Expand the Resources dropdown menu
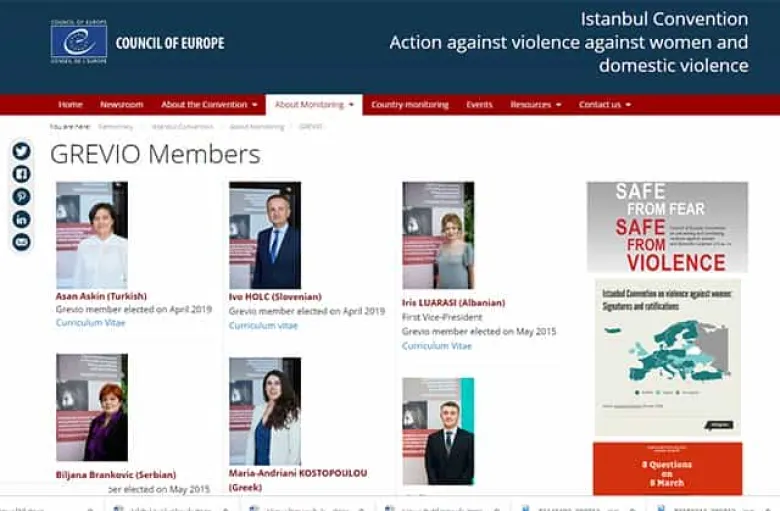The image size is (780, 511). (x=535, y=105)
